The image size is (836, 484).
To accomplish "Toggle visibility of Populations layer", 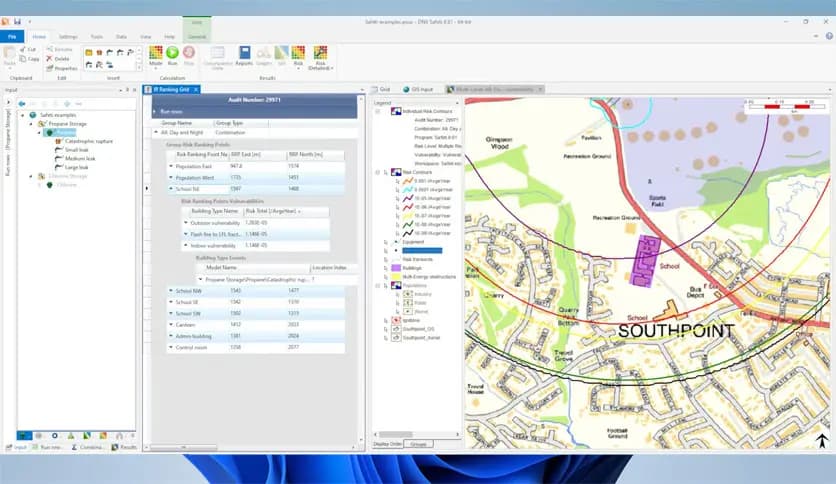I will (x=386, y=286).
